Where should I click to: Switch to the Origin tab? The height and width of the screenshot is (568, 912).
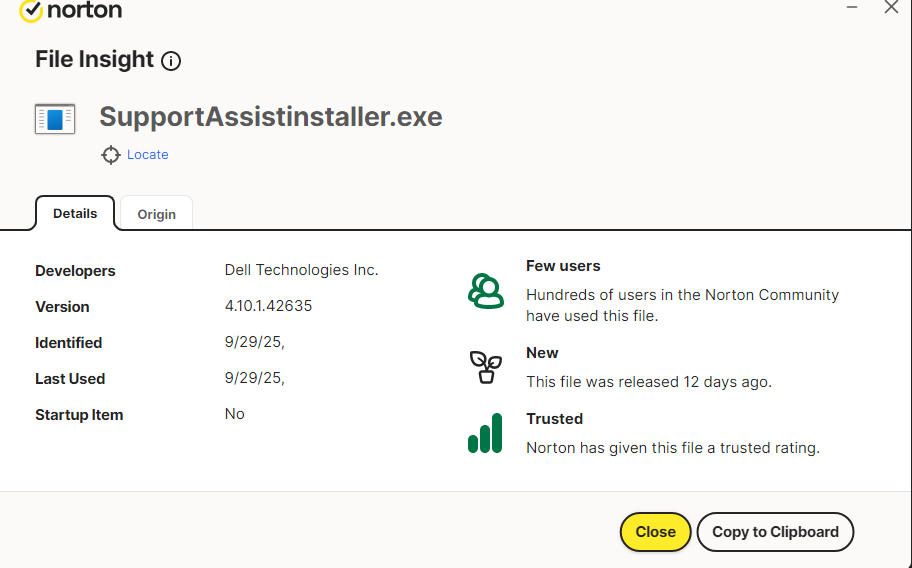pos(157,214)
